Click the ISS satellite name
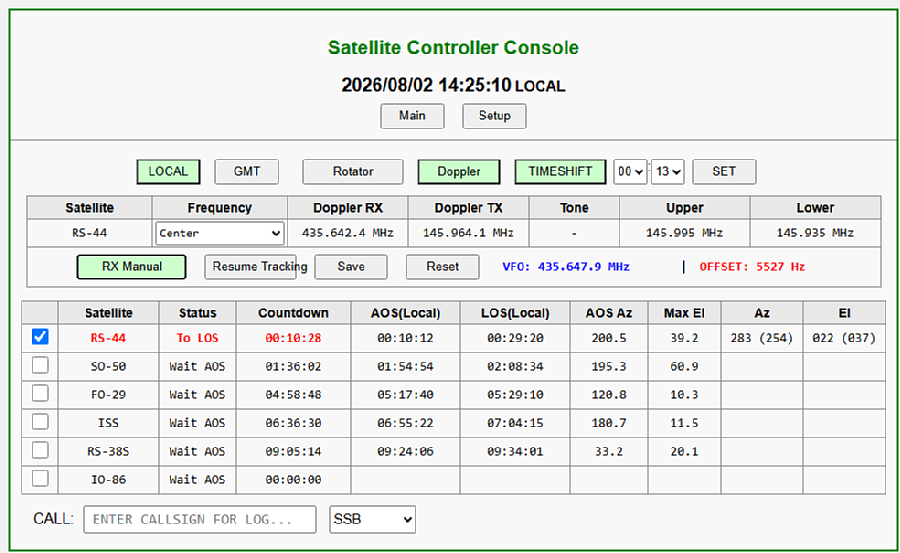The height and width of the screenshot is (553, 900). [108, 423]
